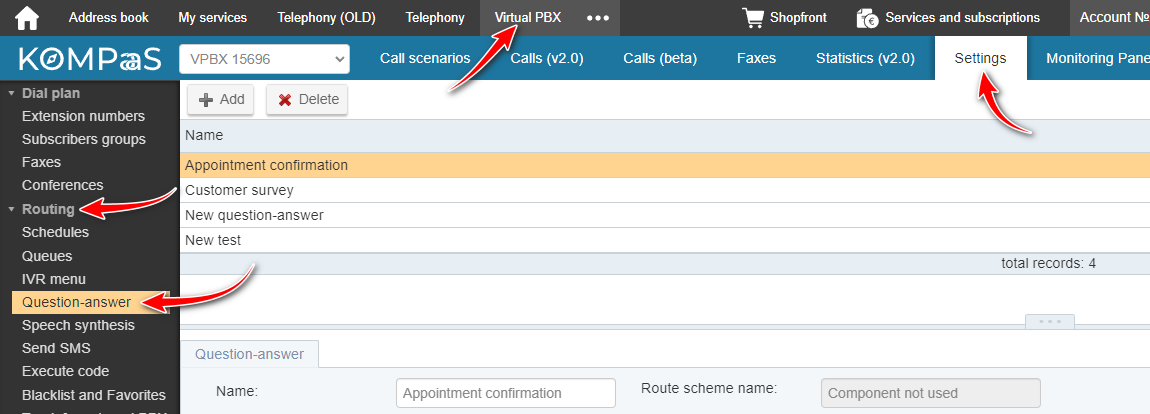This screenshot has height=414, width=1150.
Task: Open Extension numbers in sidebar
Action: pyautogui.click(x=84, y=116)
